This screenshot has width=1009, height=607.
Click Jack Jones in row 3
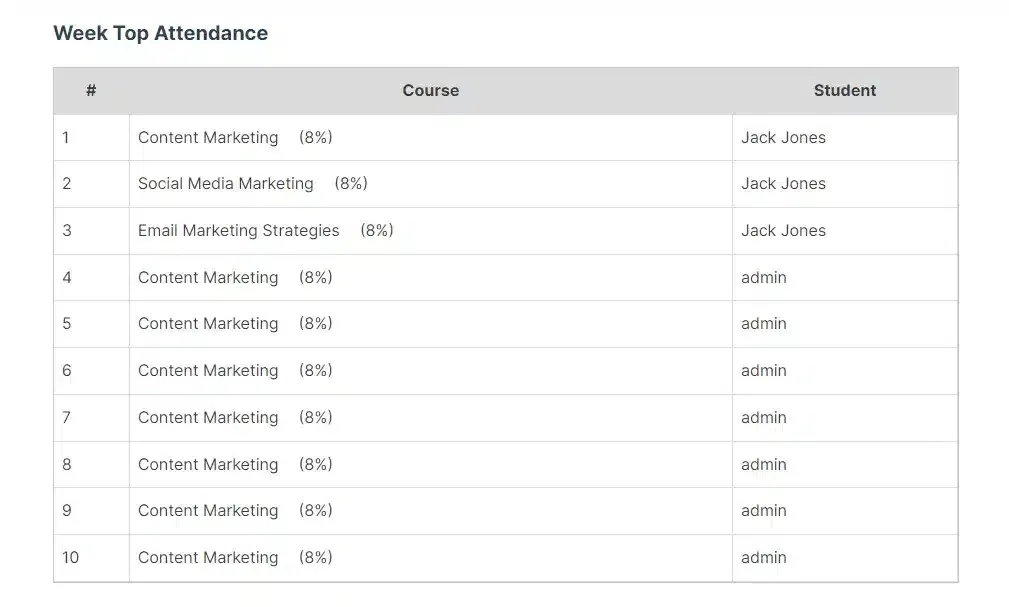pyautogui.click(x=783, y=230)
